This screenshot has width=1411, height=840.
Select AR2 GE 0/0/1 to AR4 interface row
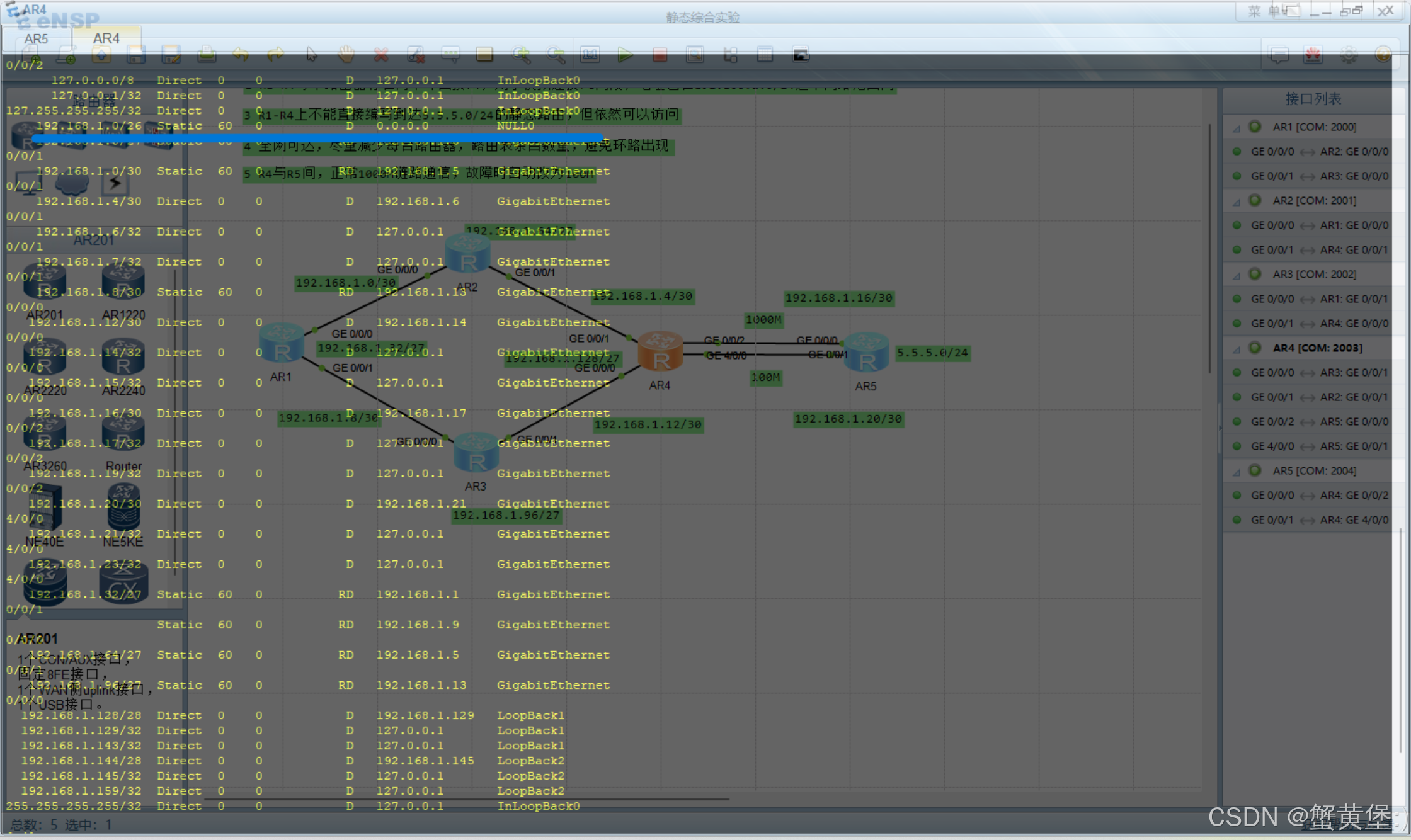(1318, 250)
